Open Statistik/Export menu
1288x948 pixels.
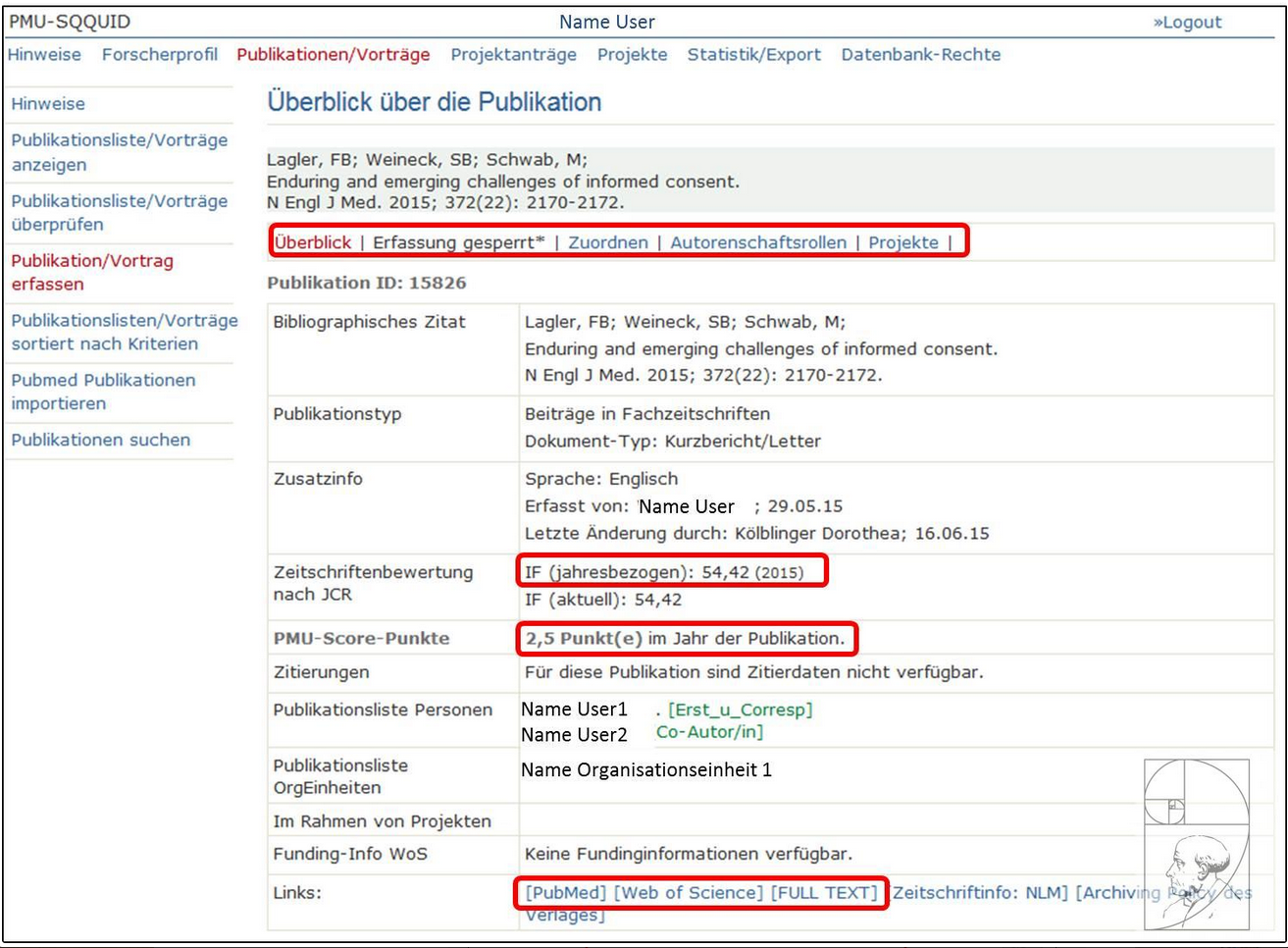tap(754, 55)
